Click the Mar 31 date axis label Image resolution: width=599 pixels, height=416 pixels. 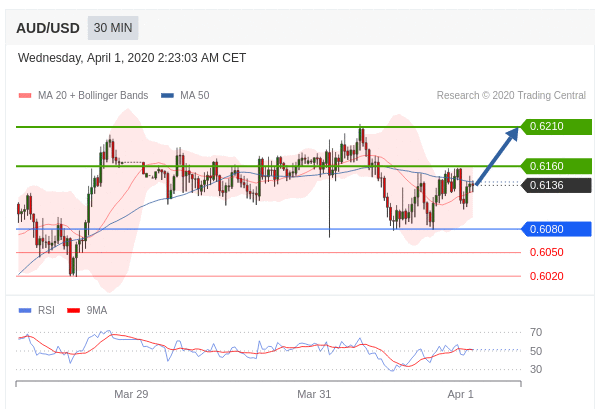314,394
